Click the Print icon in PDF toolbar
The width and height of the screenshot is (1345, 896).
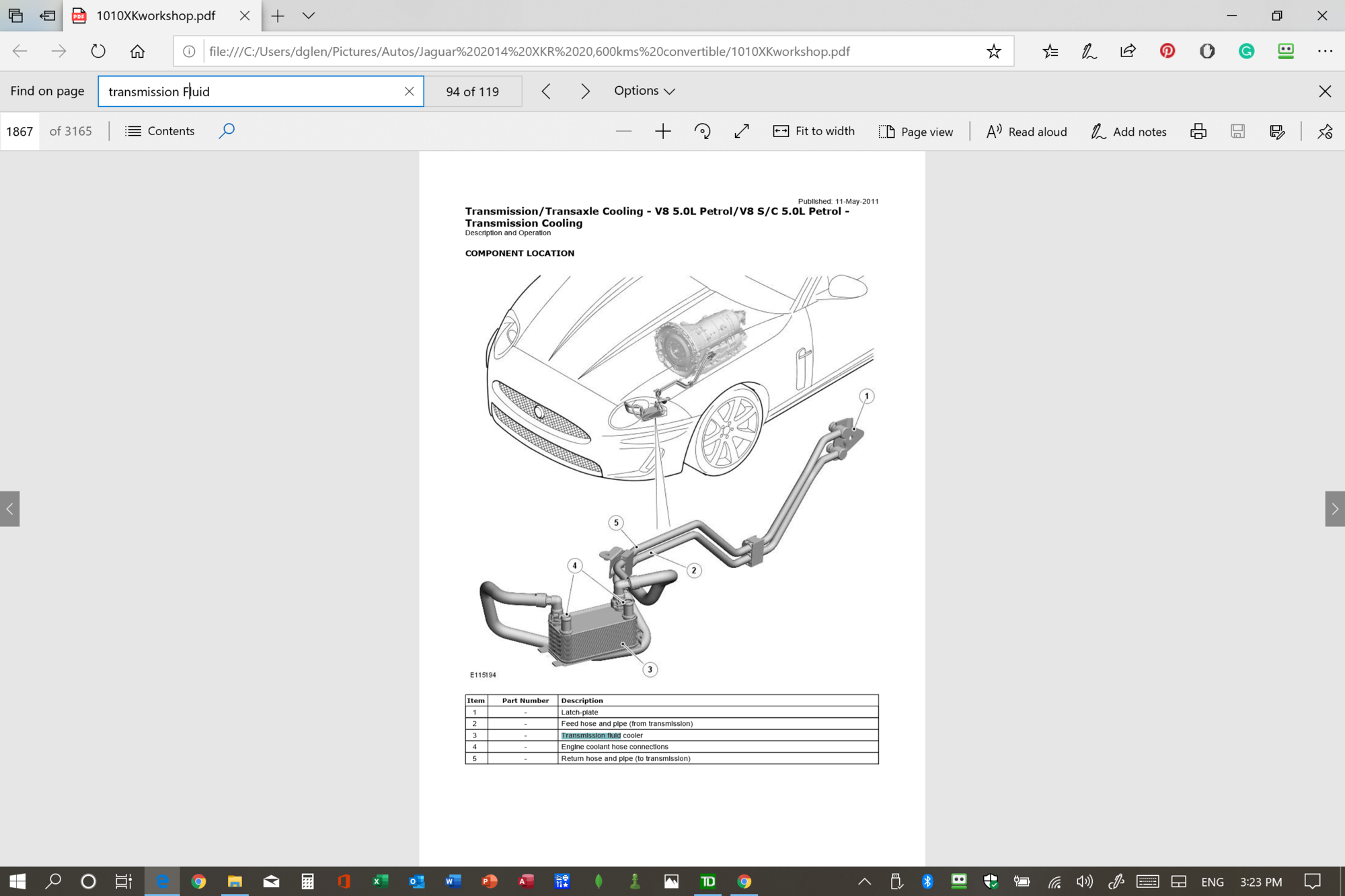tap(1198, 131)
